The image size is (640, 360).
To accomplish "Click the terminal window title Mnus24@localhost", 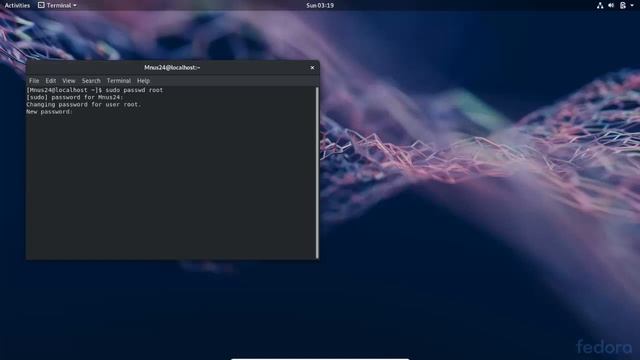I will [x=172, y=68].
